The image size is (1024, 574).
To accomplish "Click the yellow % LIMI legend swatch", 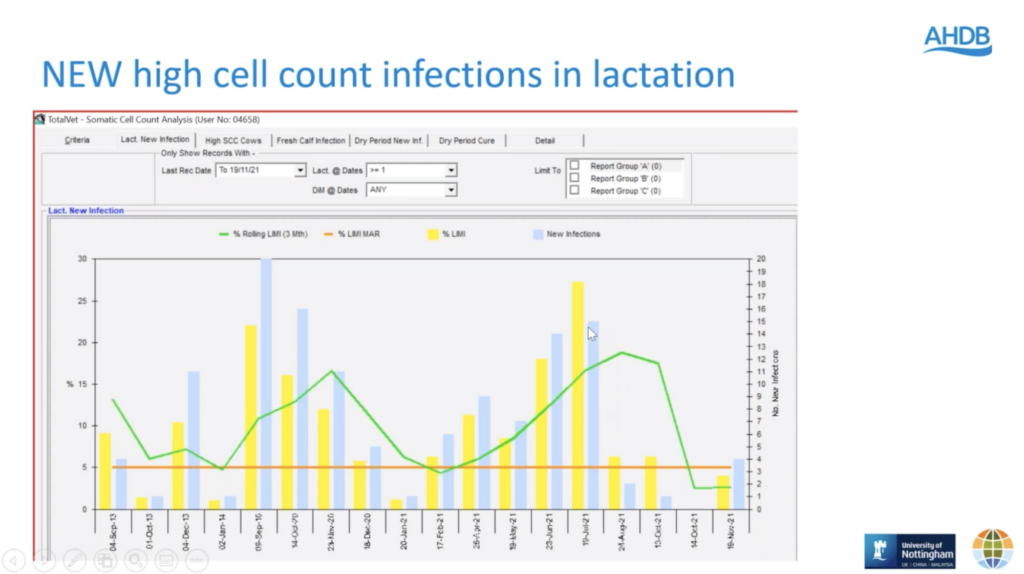I will pos(432,234).
